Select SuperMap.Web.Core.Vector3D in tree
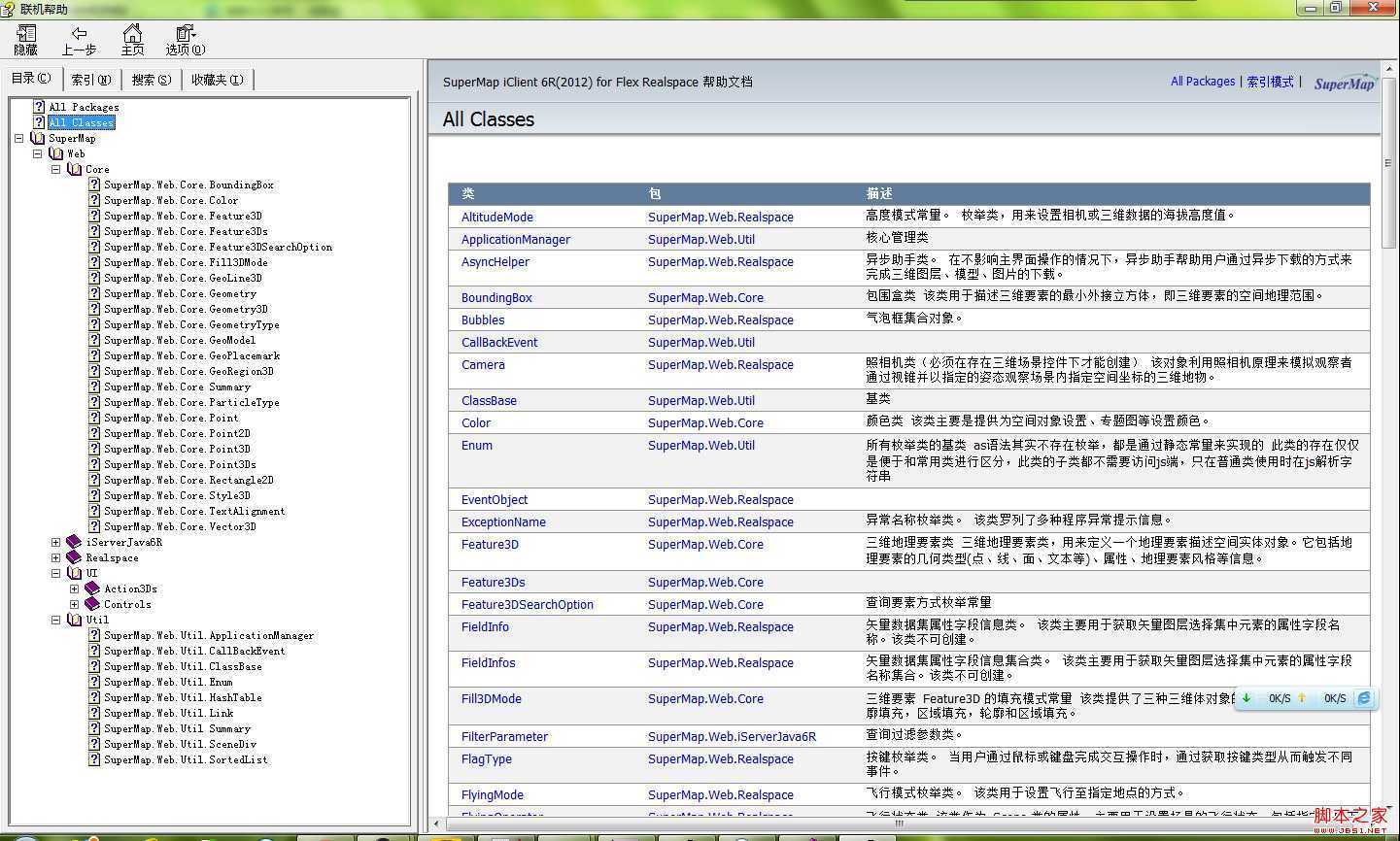1400x841 pixels. [x=180, y=526]
